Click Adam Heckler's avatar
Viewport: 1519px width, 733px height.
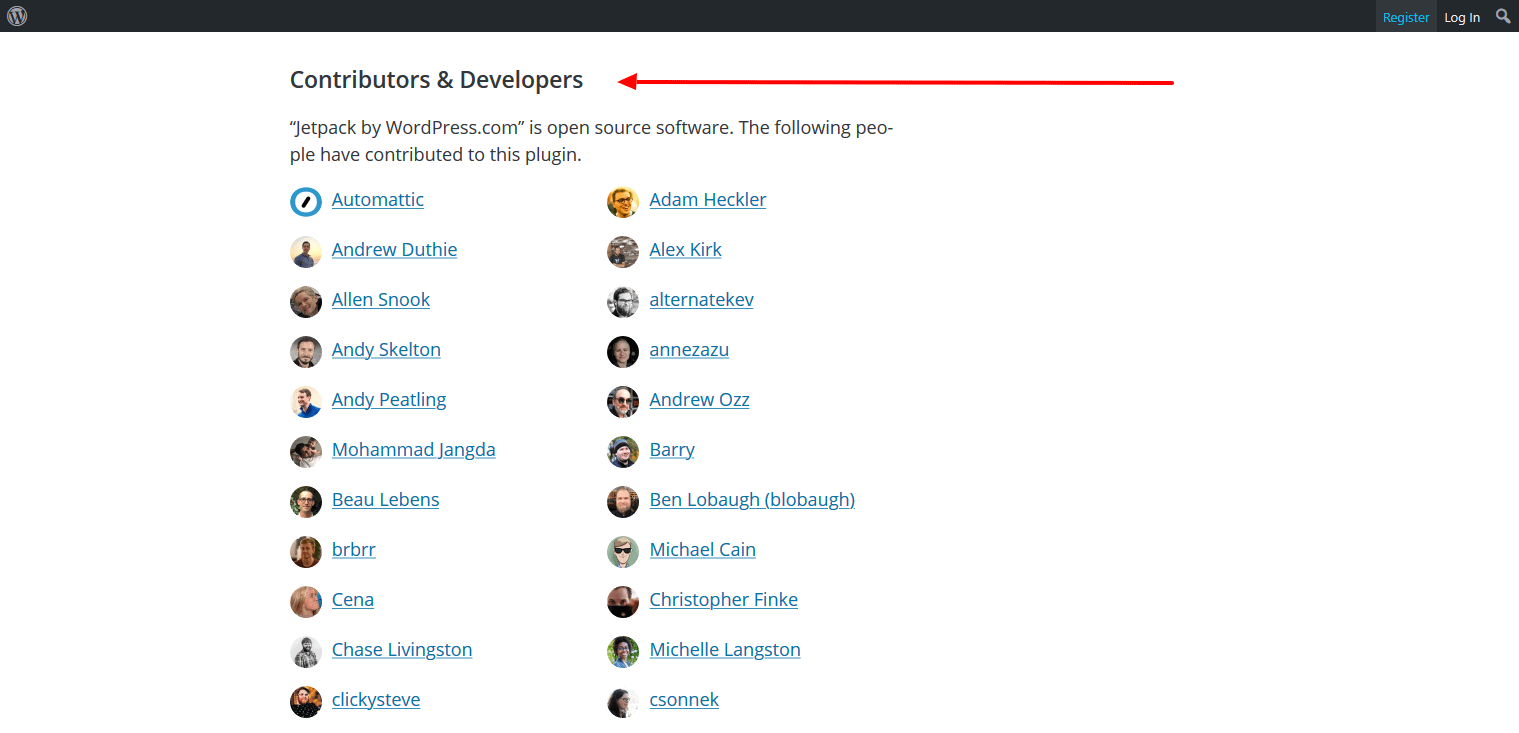tap(623, 201)
